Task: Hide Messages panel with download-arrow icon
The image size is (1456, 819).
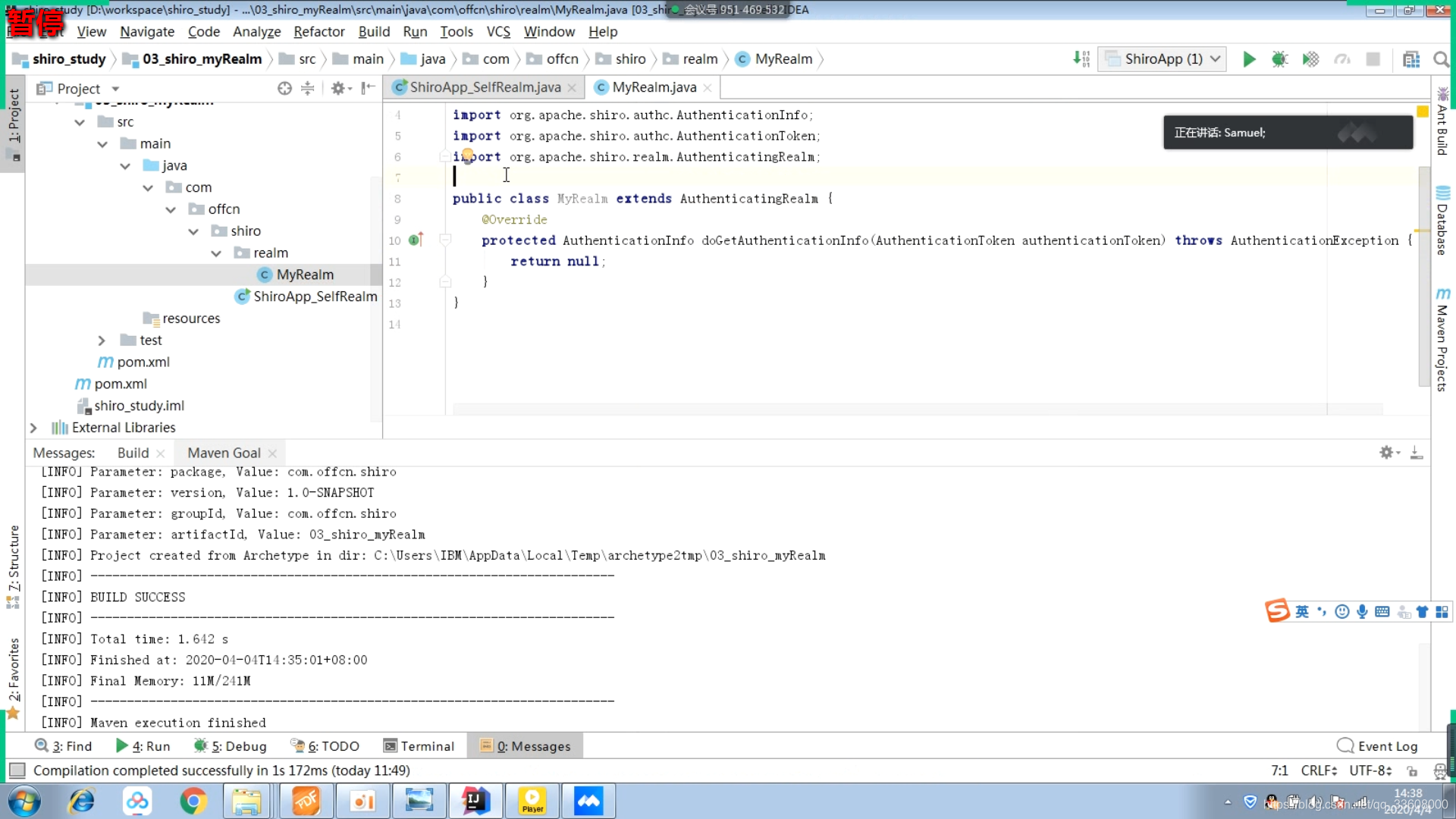Action: (1416, 453)
